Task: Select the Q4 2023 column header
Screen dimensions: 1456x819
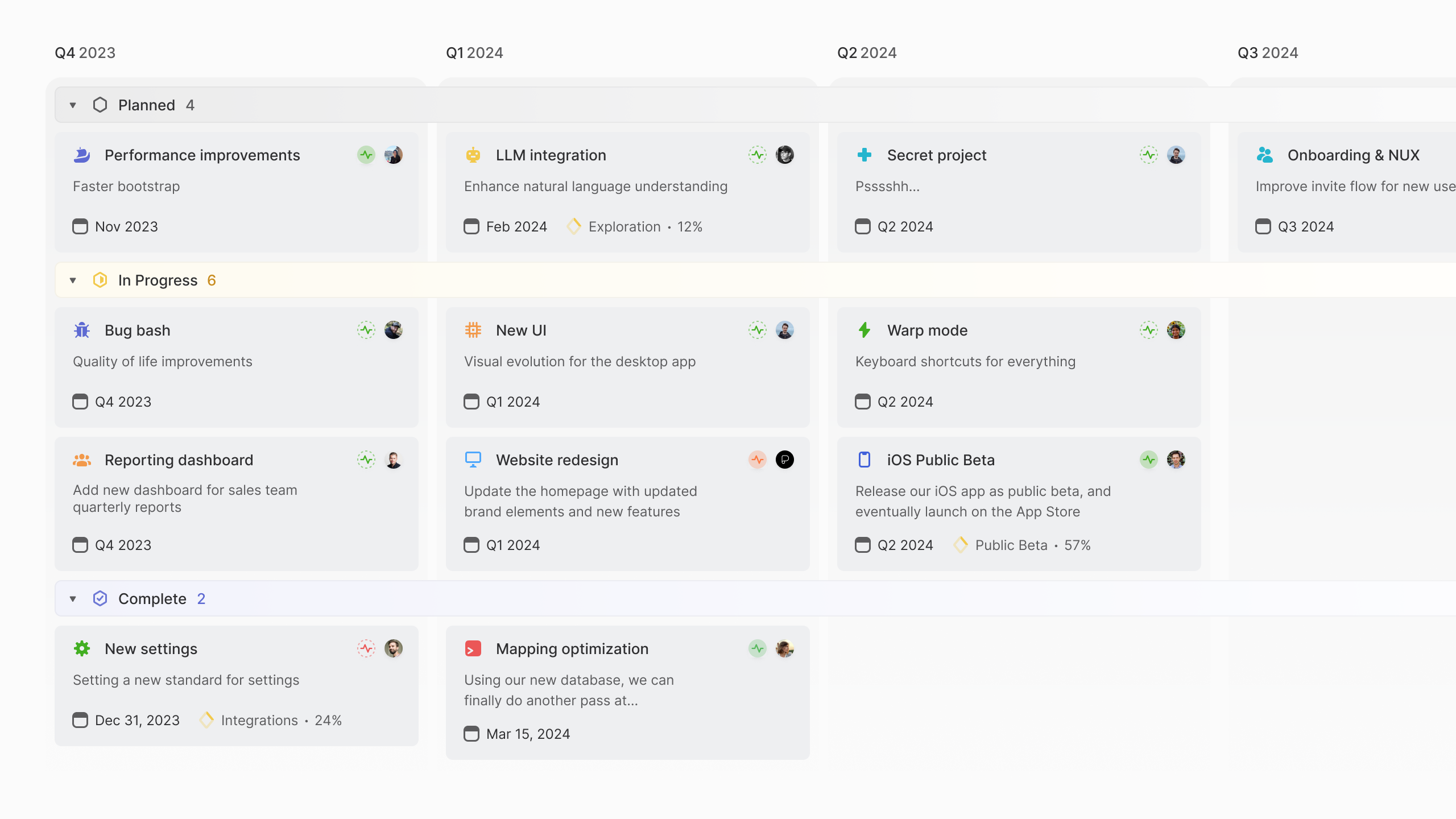Action: pos(84,52)
